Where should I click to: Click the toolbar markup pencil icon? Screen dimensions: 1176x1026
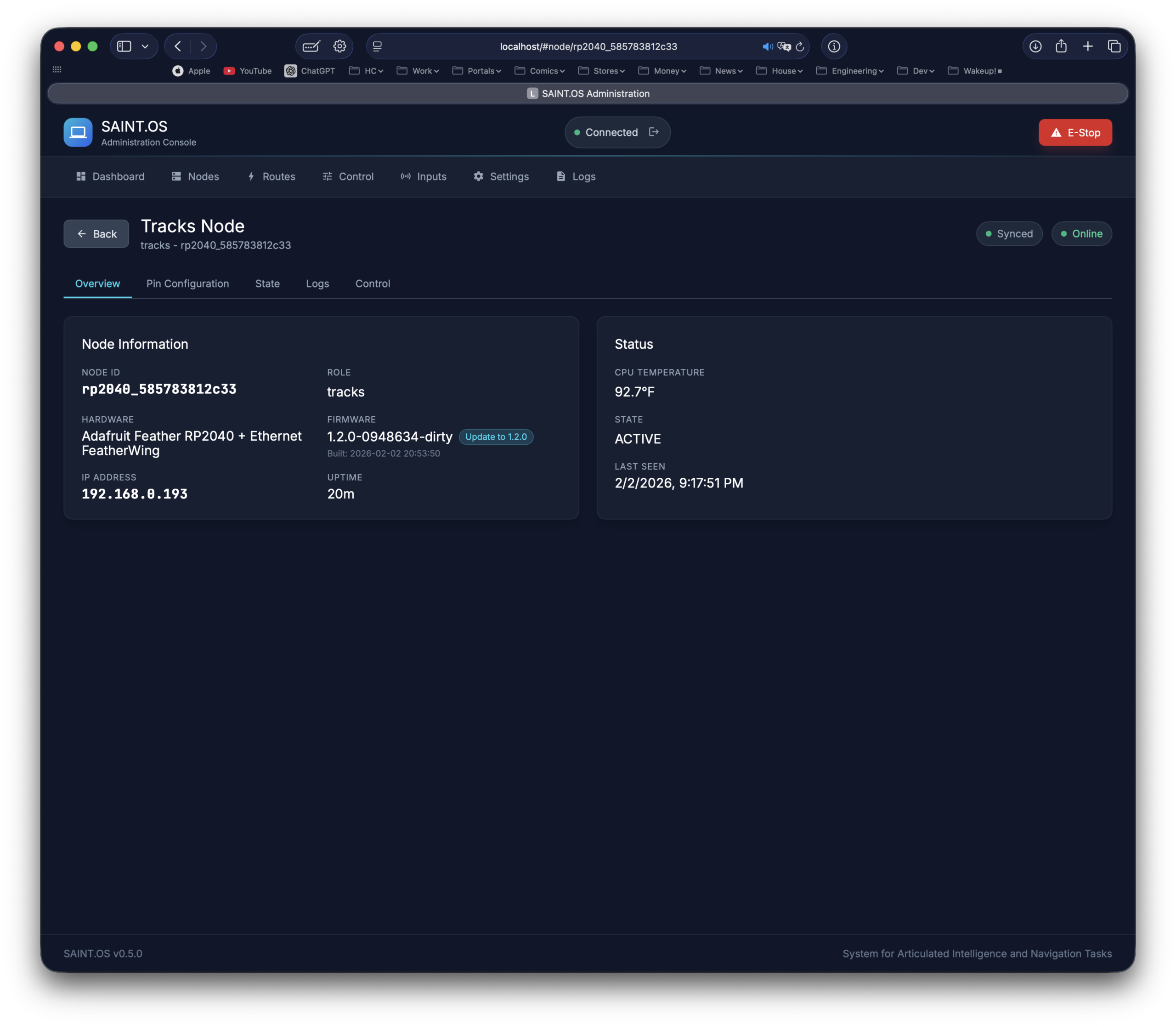click(311, 46)
